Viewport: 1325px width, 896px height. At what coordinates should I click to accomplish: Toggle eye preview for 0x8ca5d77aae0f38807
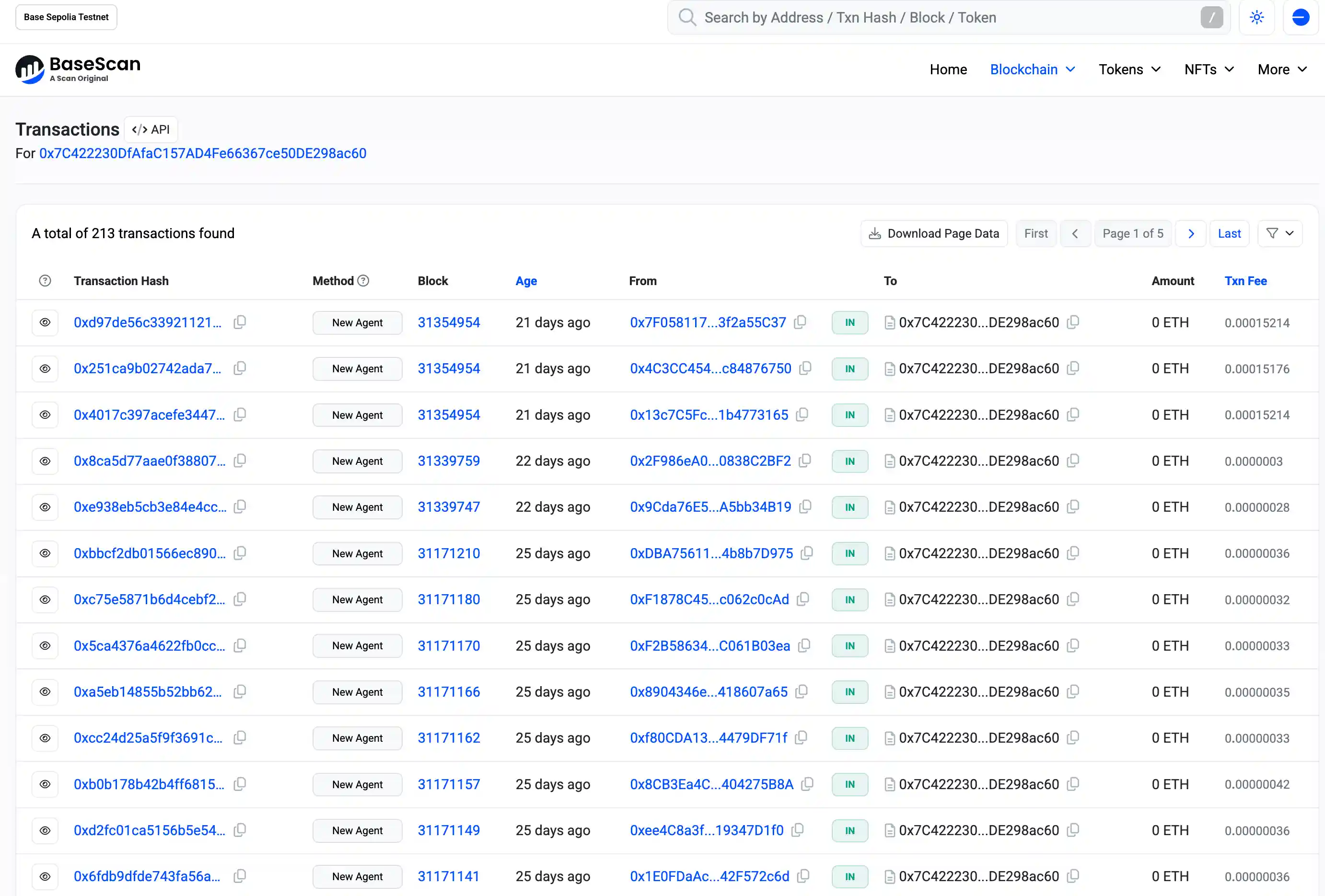tap(45, 460)
